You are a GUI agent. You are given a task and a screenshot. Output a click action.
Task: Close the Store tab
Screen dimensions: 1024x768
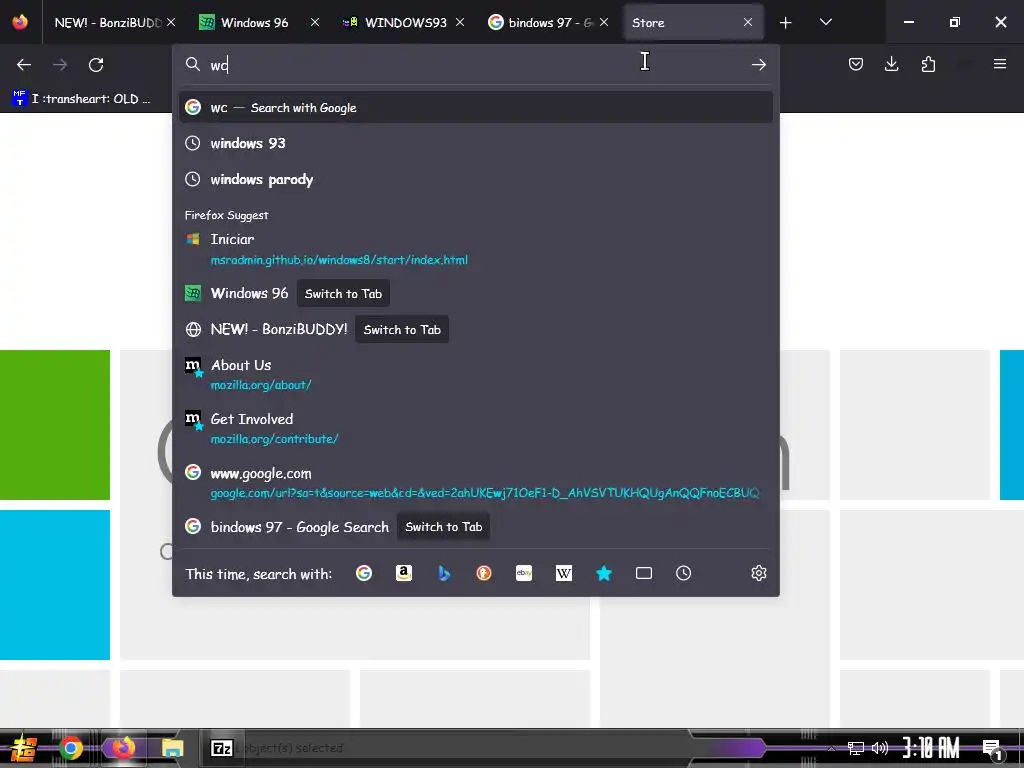[x=748, y=22]
